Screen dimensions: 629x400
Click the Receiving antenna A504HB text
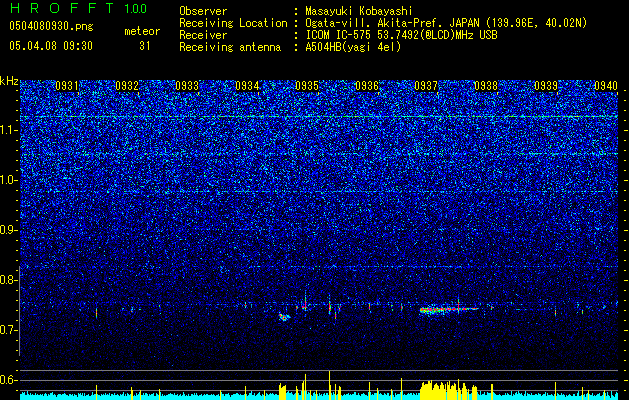click(x=353, y=47)
